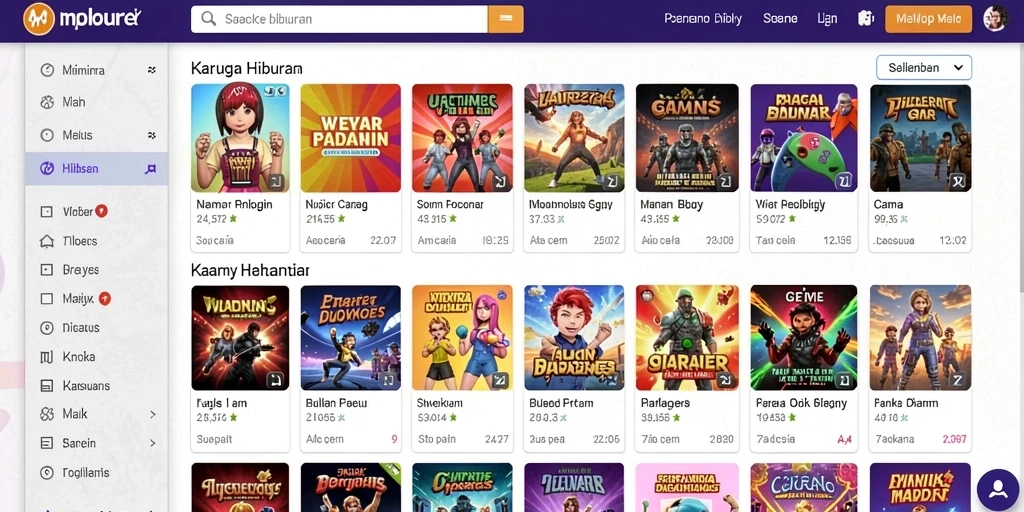Open the user avatar in top right
1024x512 pixels.
[x=996, y=19]
